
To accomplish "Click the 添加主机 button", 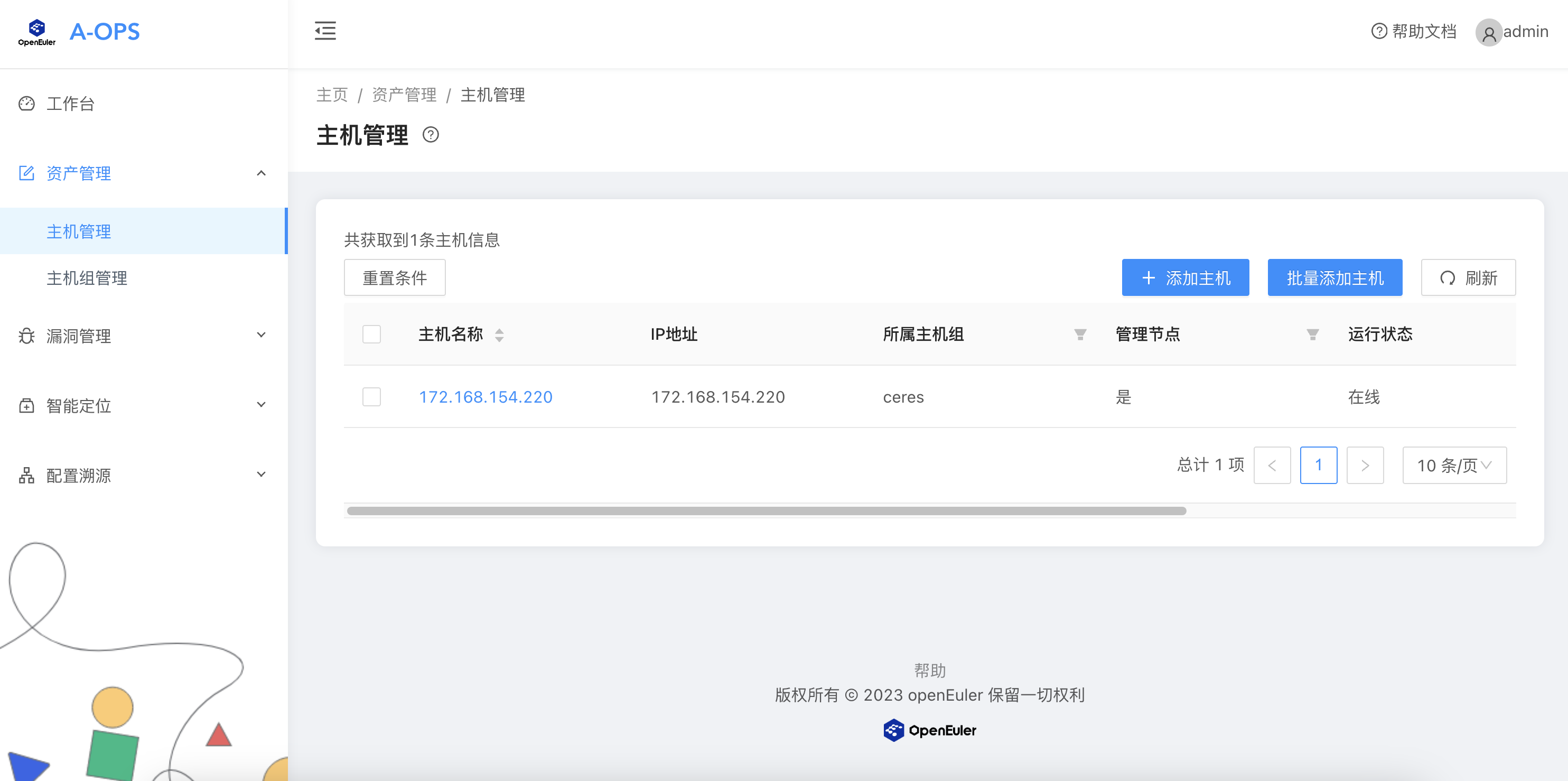I will point(1185,277).
